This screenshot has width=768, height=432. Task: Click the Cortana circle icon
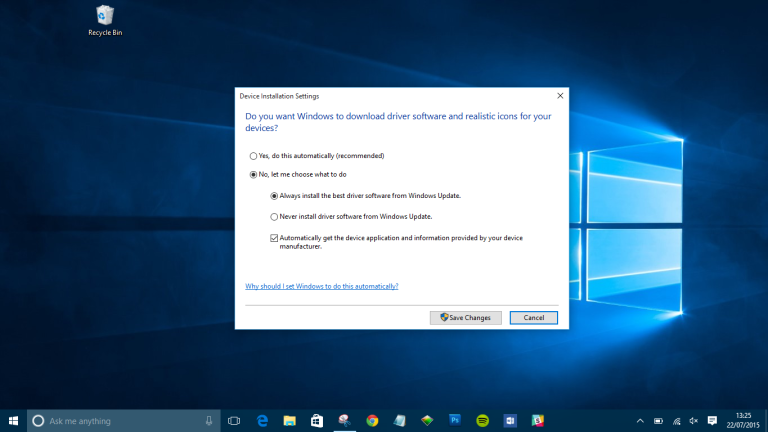point(38,421)
